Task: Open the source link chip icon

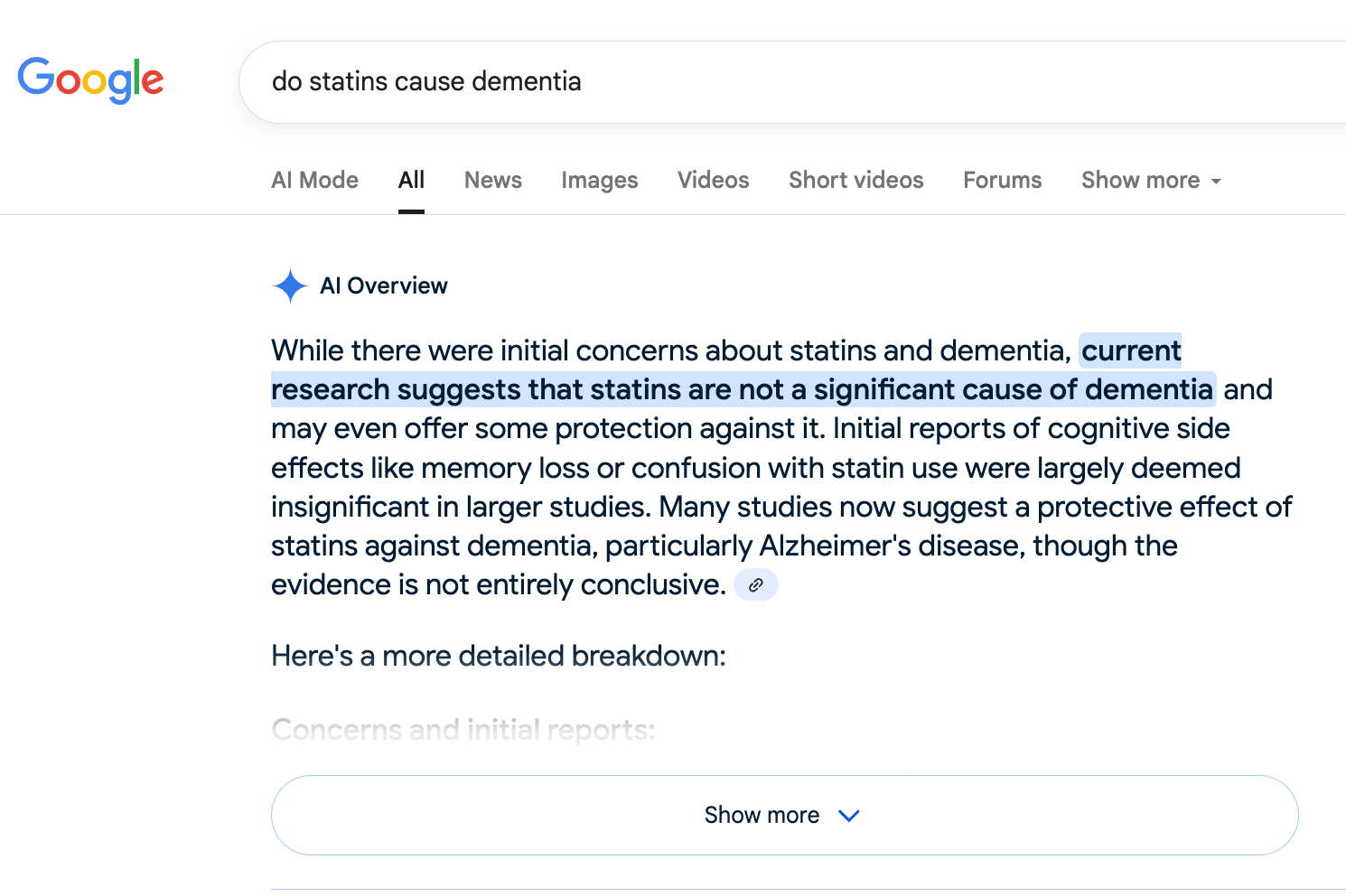Action: [x=756, y=585]
